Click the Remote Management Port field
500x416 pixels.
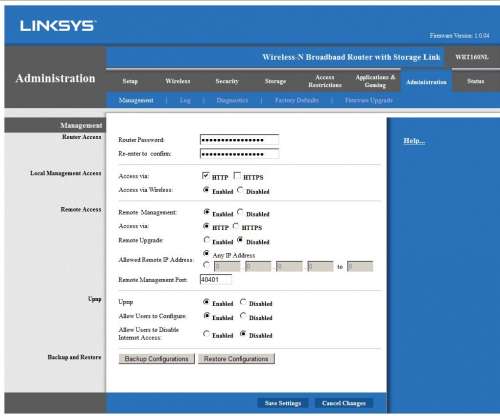[216, 280]
